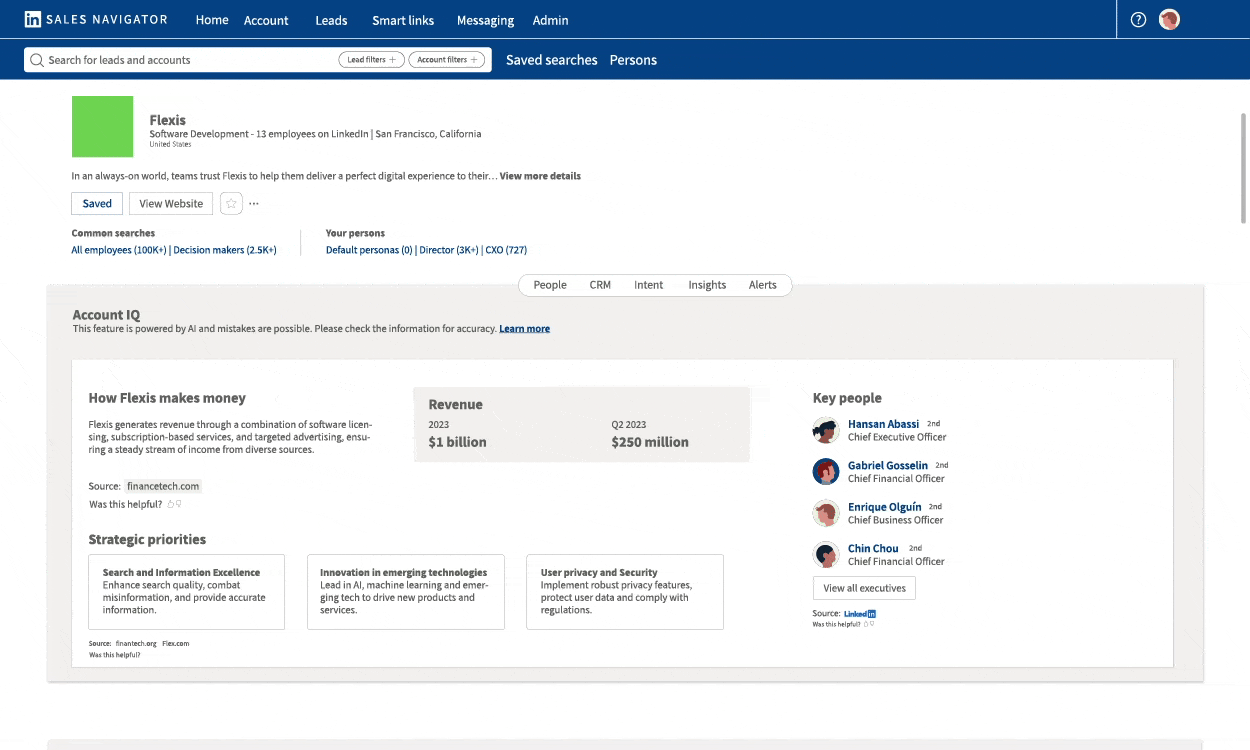Click the LinkedIn Sales Navigator logo
The height and width of the screenshot is (750, 1250).
click(x=96, y=19)
